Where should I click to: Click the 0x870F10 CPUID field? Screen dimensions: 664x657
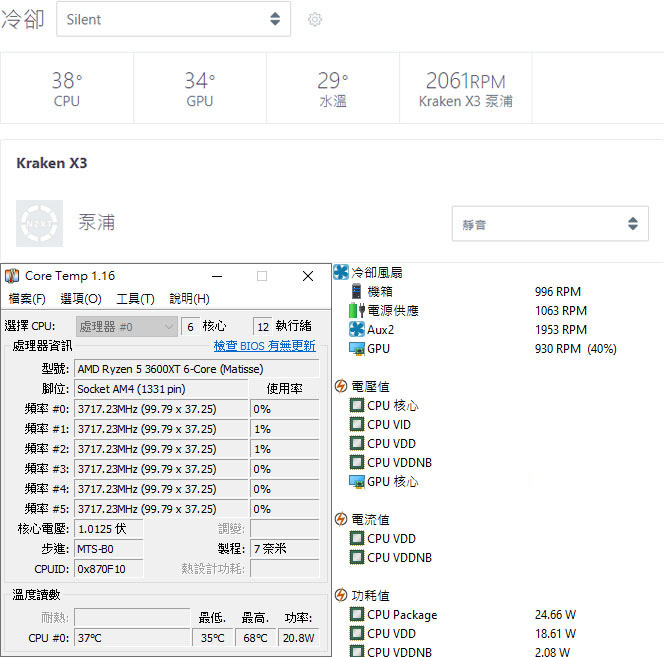coord(109,569)
